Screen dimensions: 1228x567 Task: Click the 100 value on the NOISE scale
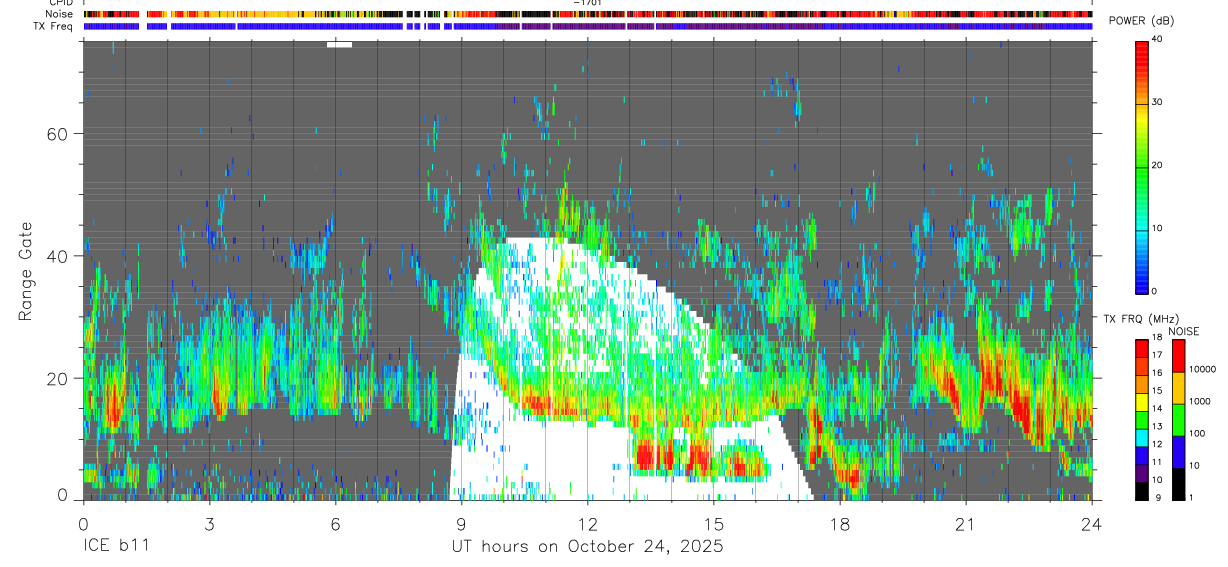click(1195, 433)
